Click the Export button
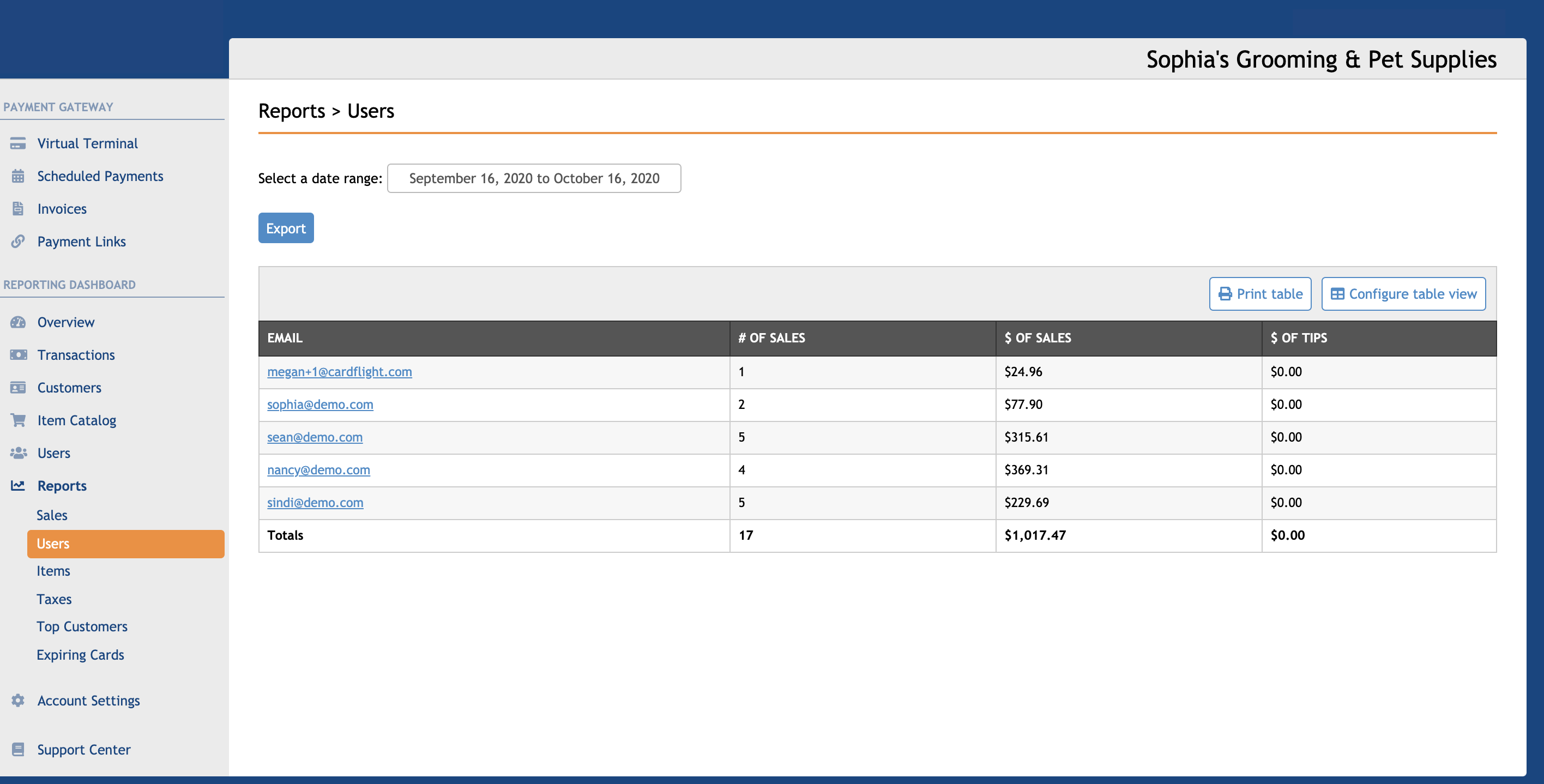1544x784 pixels. (286, 227)
